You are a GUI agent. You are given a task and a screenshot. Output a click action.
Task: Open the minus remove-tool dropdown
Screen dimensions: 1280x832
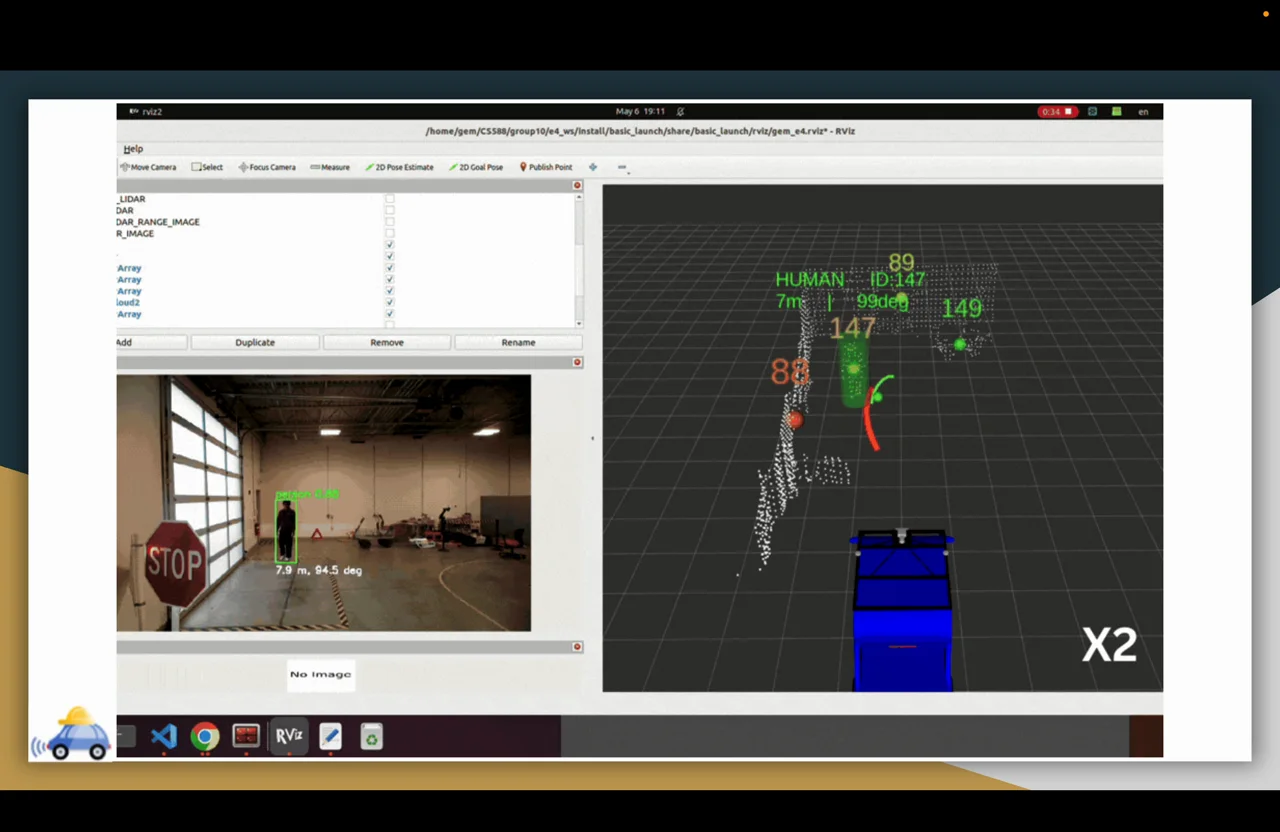point(622,167)
